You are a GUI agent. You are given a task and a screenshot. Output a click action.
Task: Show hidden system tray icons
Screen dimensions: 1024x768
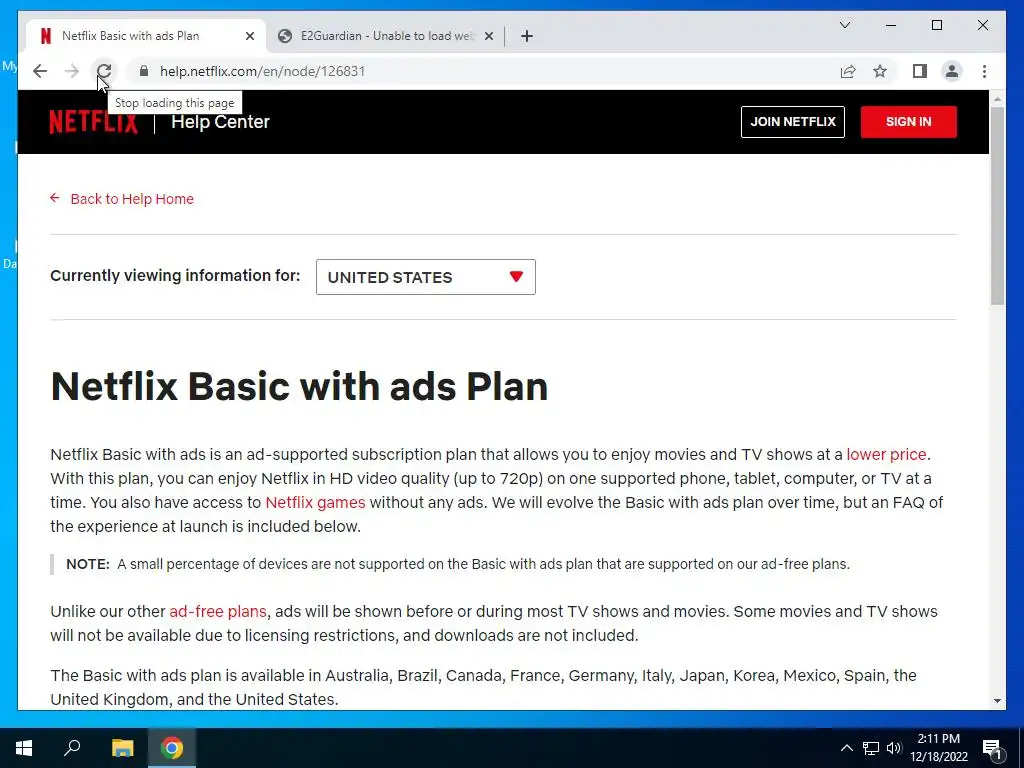coord(846,748)
